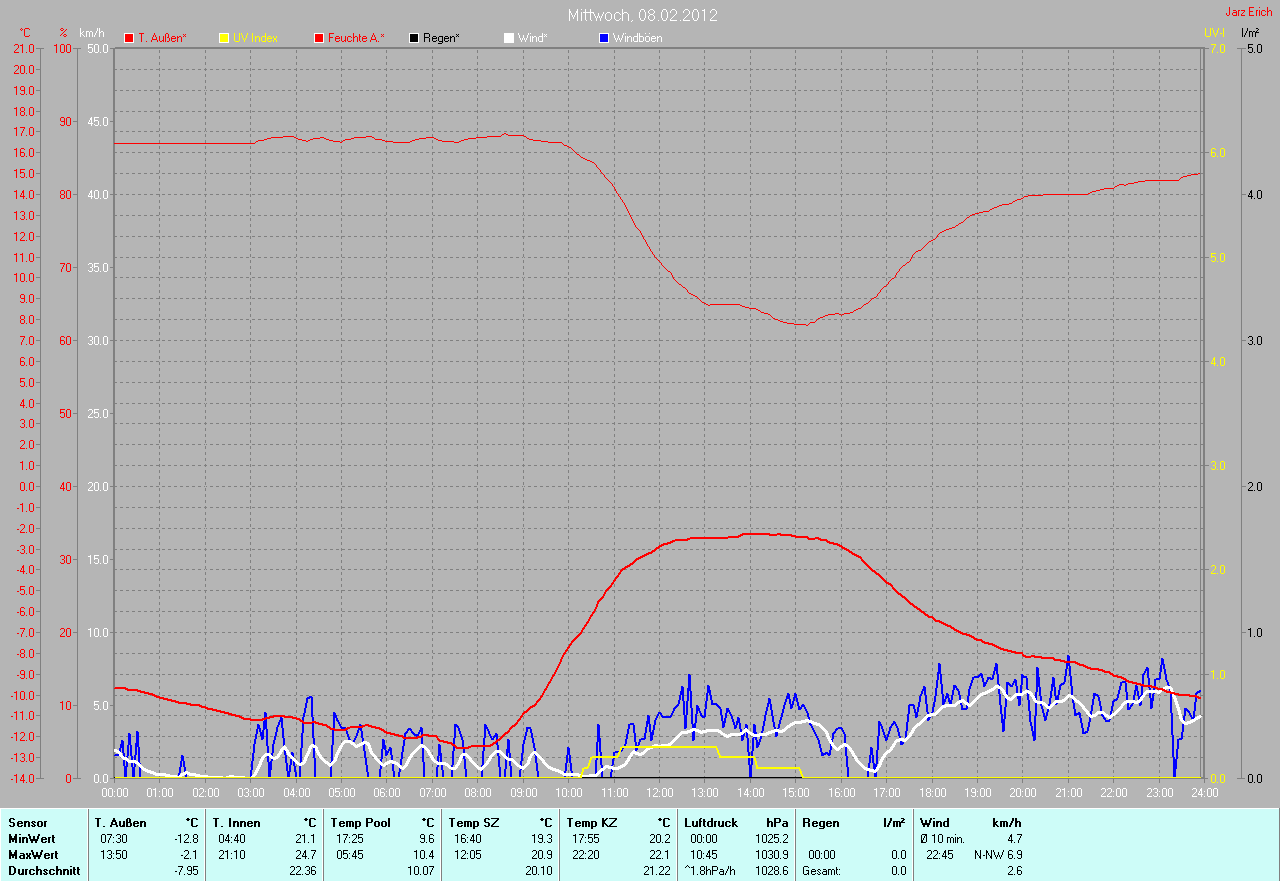Click the white Wind legend swatch
The width and height of the screenshot is (1280, 881).
(509, 38)
